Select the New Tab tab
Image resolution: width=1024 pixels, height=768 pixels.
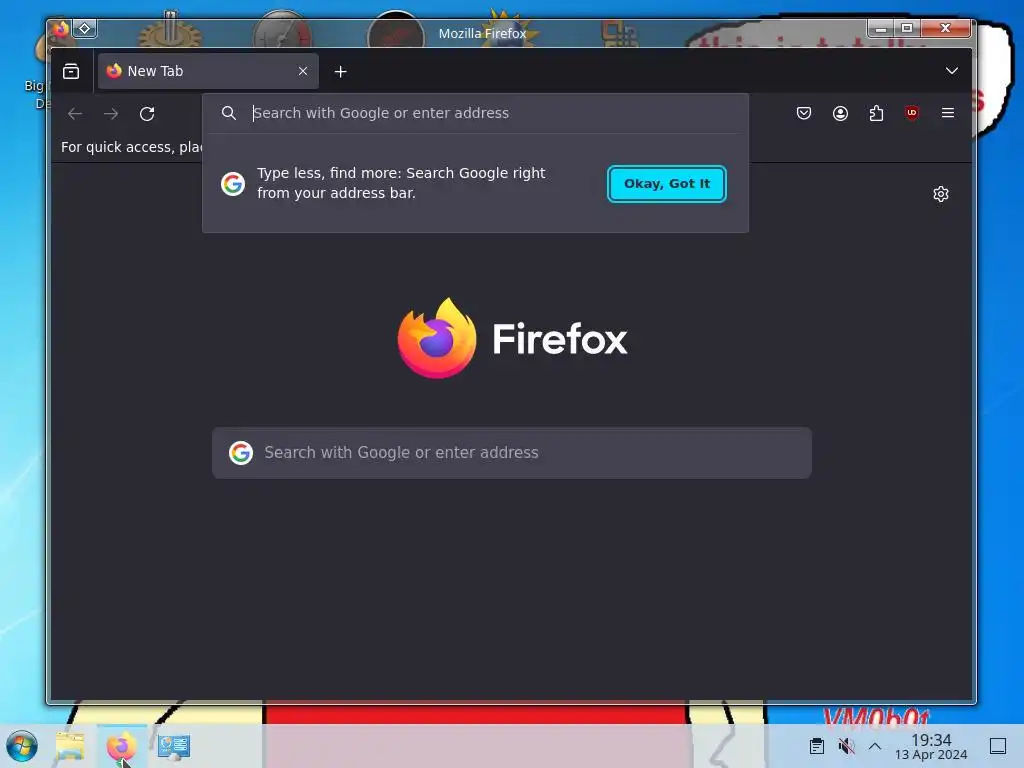(208, 71)
